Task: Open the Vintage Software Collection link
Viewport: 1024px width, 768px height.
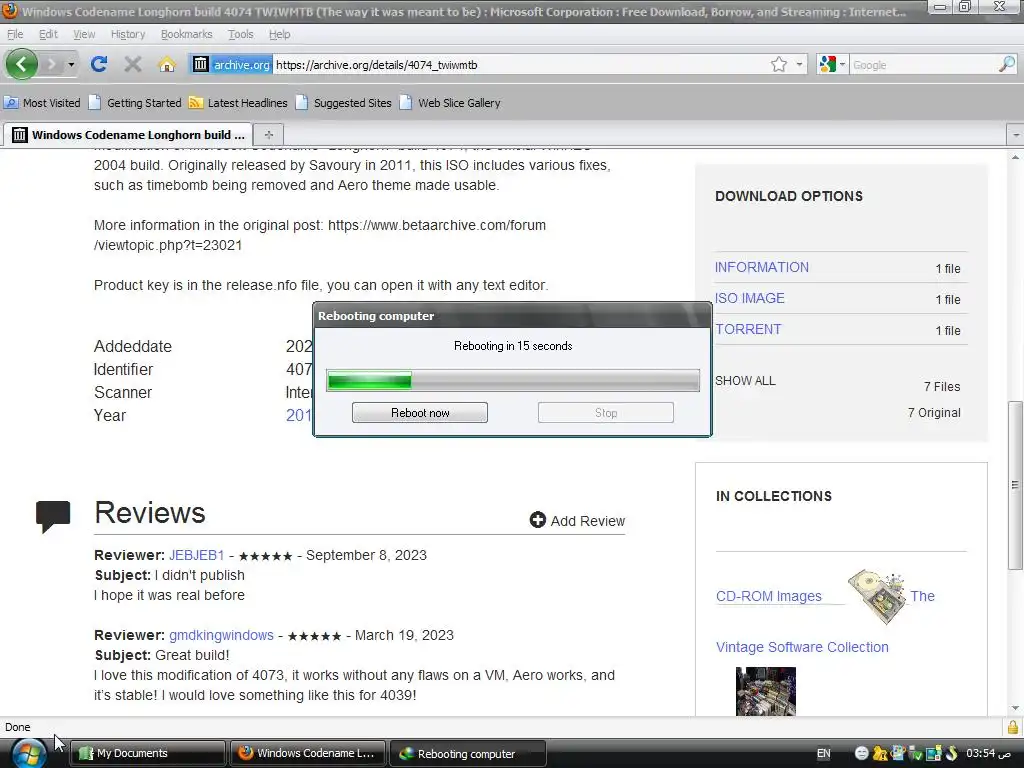Action: (x=802, y=647)
